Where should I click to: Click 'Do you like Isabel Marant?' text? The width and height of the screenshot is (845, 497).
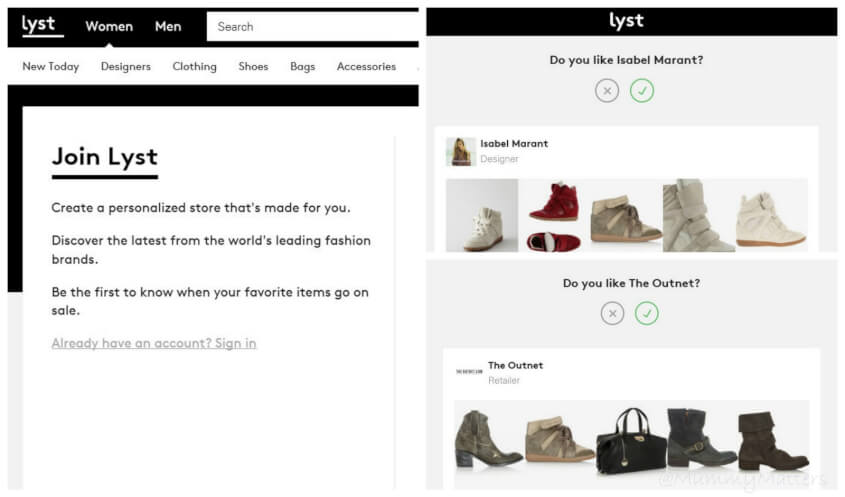[626, 60]
